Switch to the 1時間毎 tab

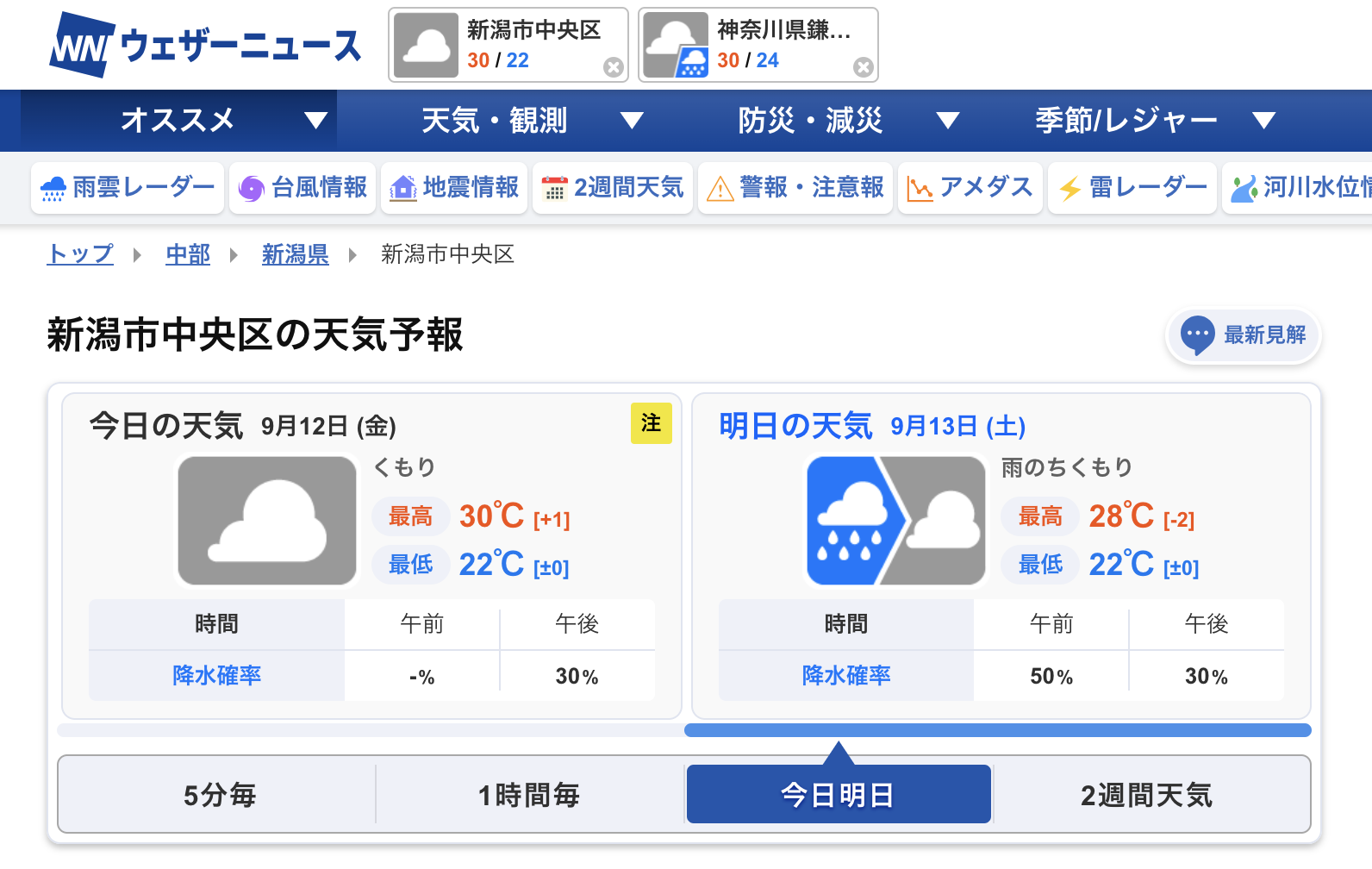tap(528, 795)
